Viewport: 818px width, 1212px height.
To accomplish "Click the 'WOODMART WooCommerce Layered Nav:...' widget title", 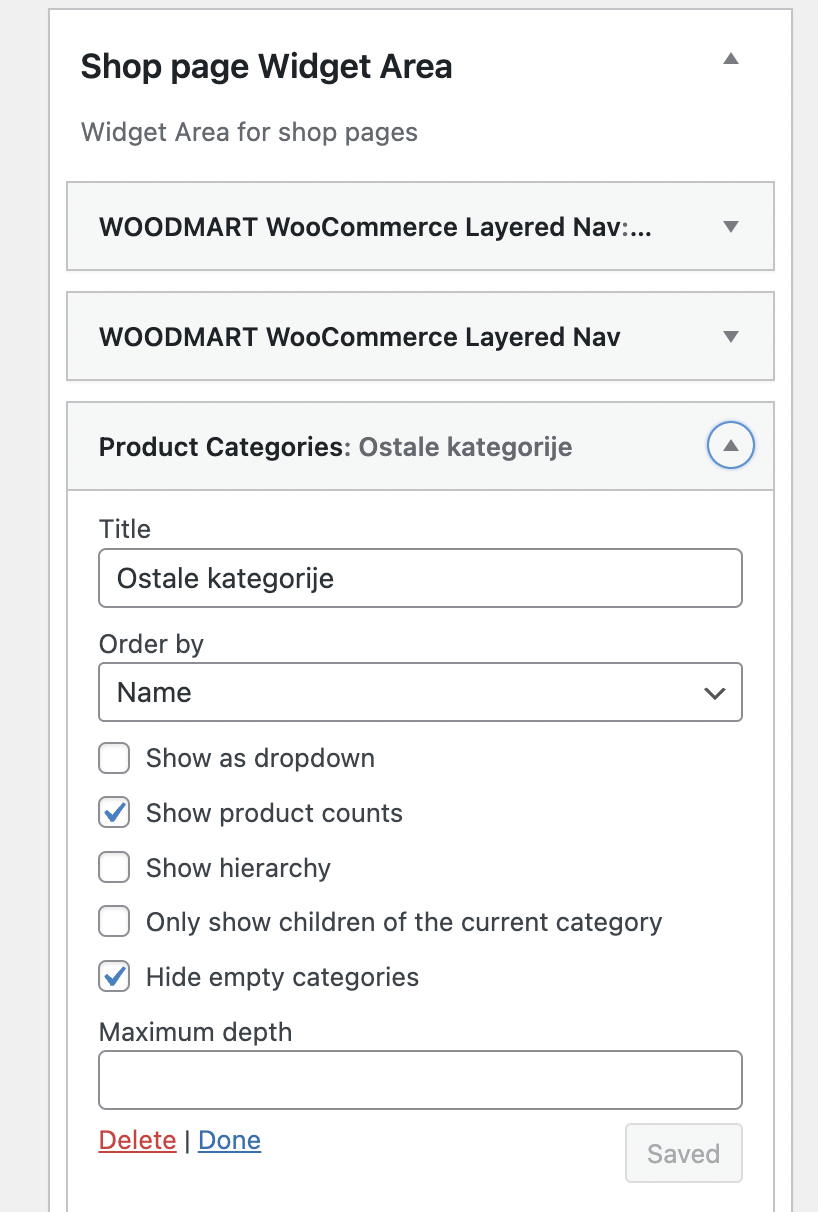I will (x=375, y=227).
